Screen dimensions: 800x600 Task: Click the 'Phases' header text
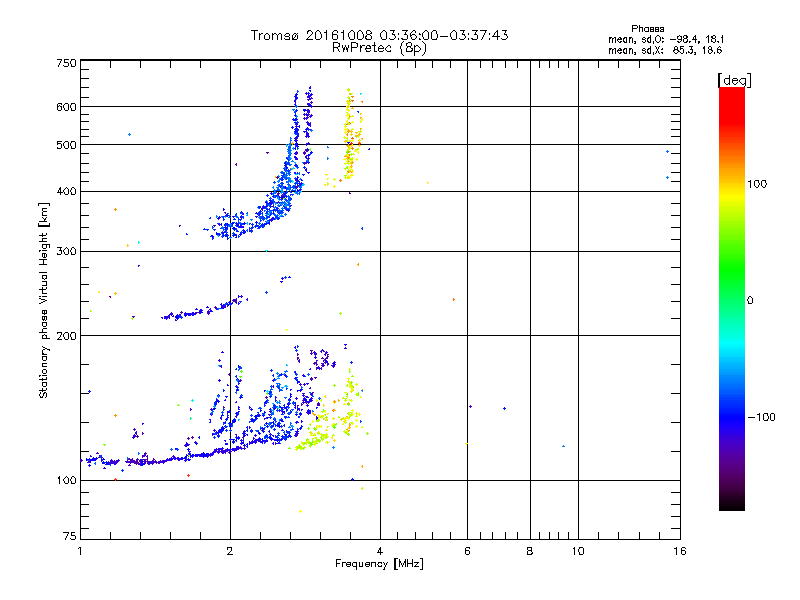647,29
